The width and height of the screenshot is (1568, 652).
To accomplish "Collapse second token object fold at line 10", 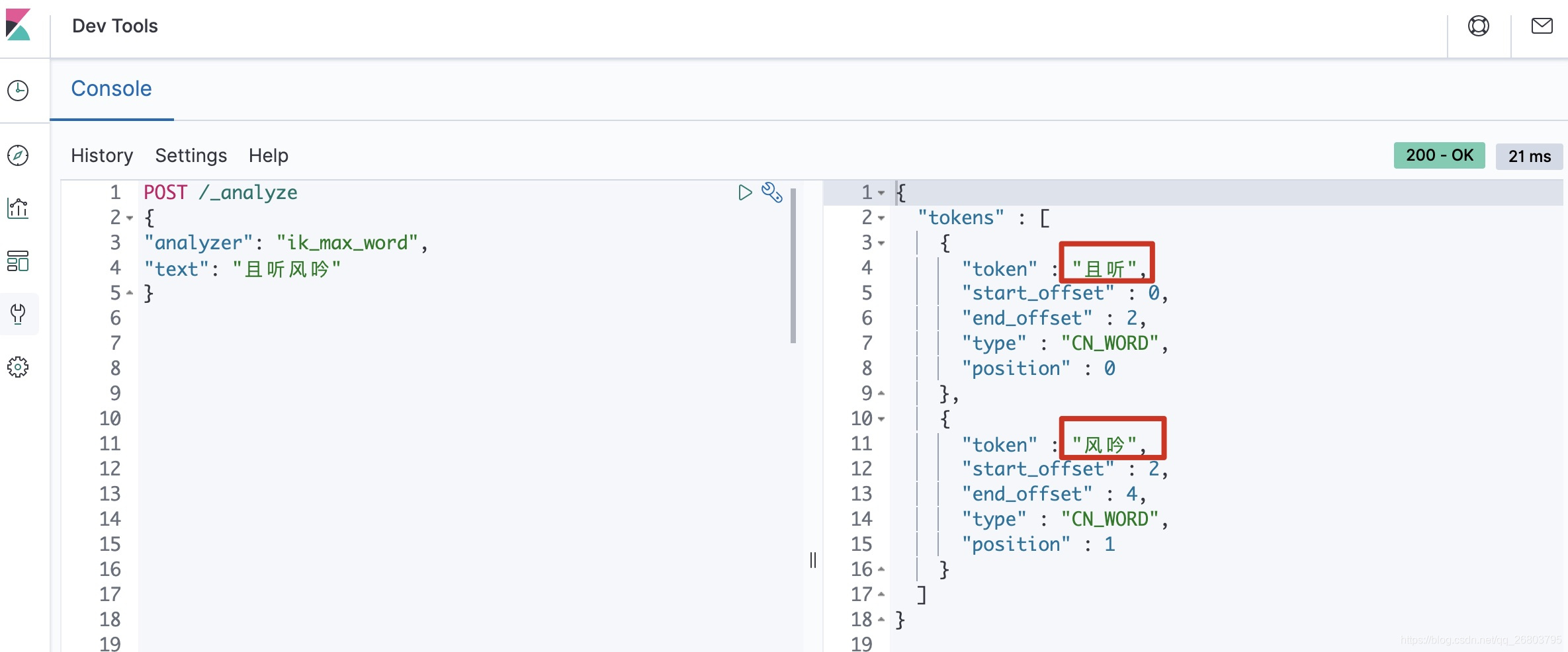I will 881,419.
